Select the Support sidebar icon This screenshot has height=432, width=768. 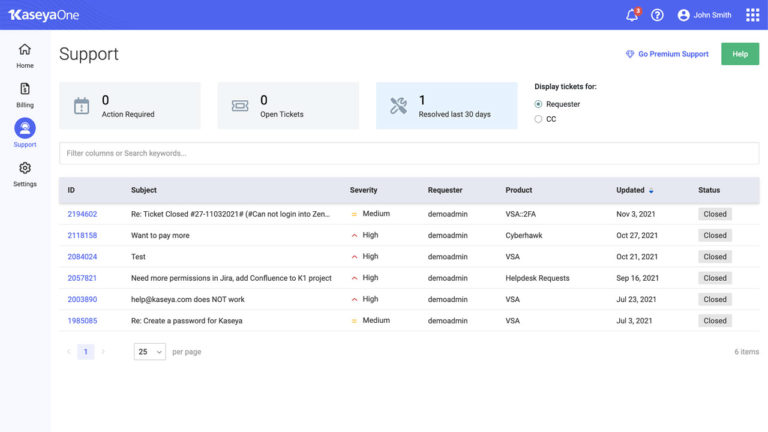[24, 133]
